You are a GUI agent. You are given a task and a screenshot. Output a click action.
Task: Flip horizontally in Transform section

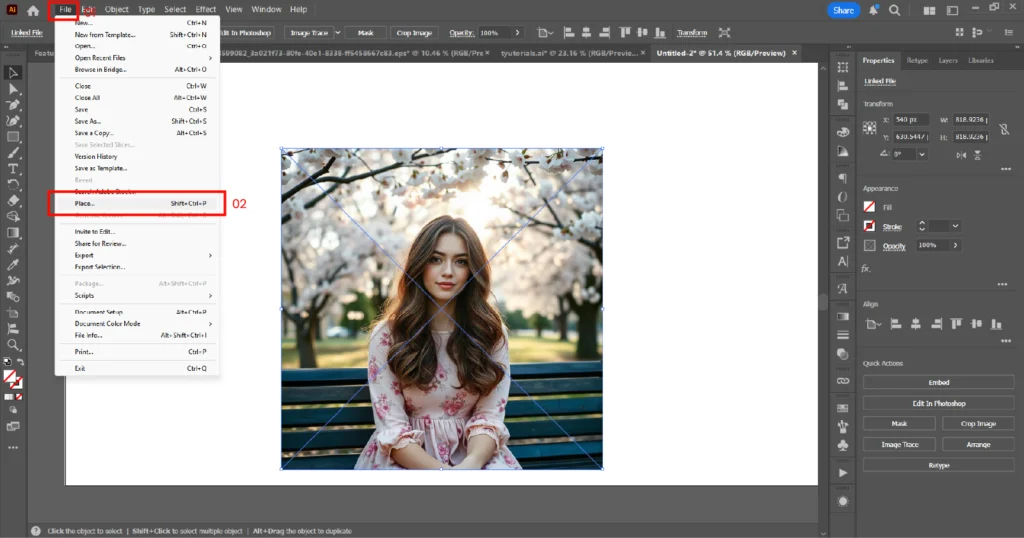(x=961, y=155)
